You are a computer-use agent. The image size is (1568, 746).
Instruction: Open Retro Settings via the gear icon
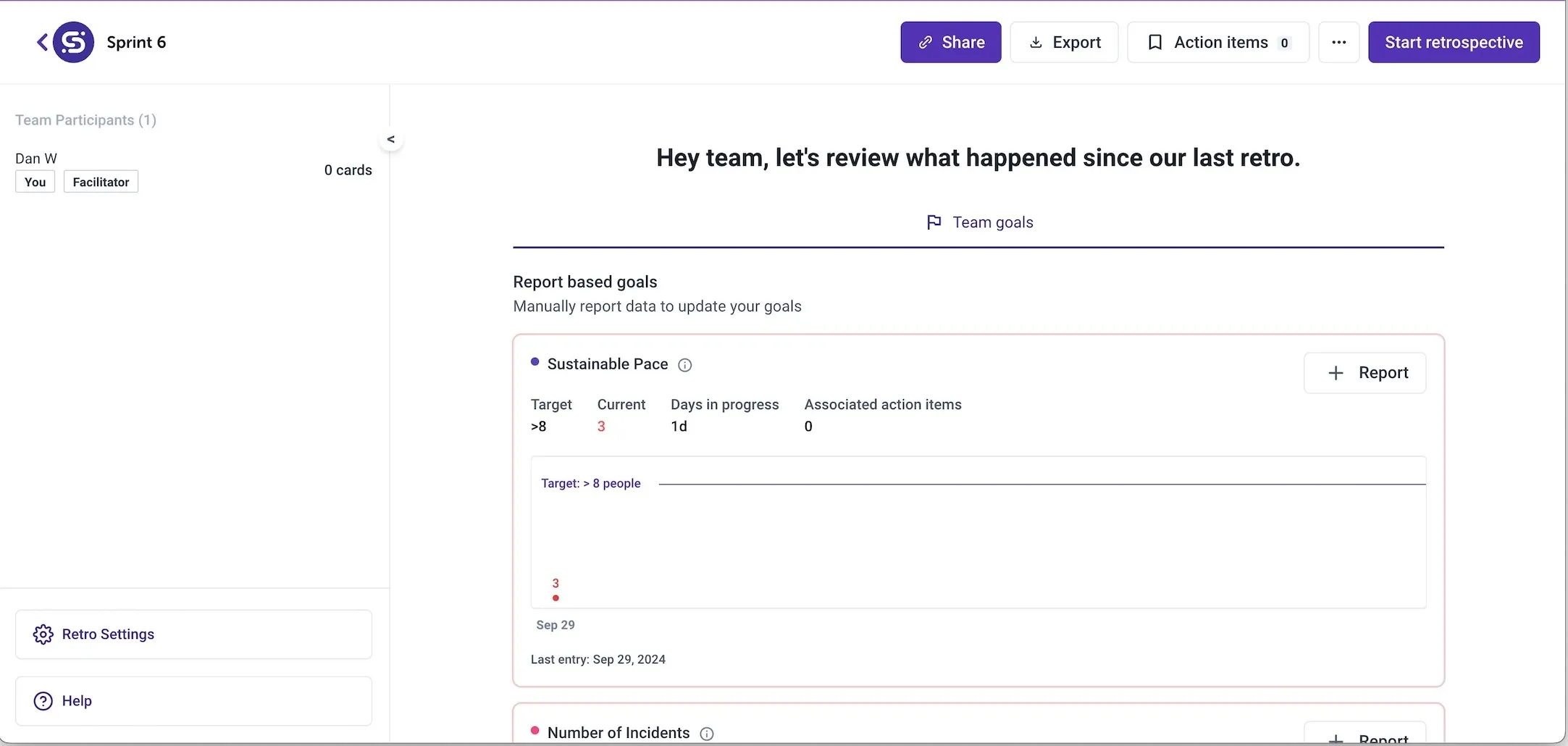(43, 634)
